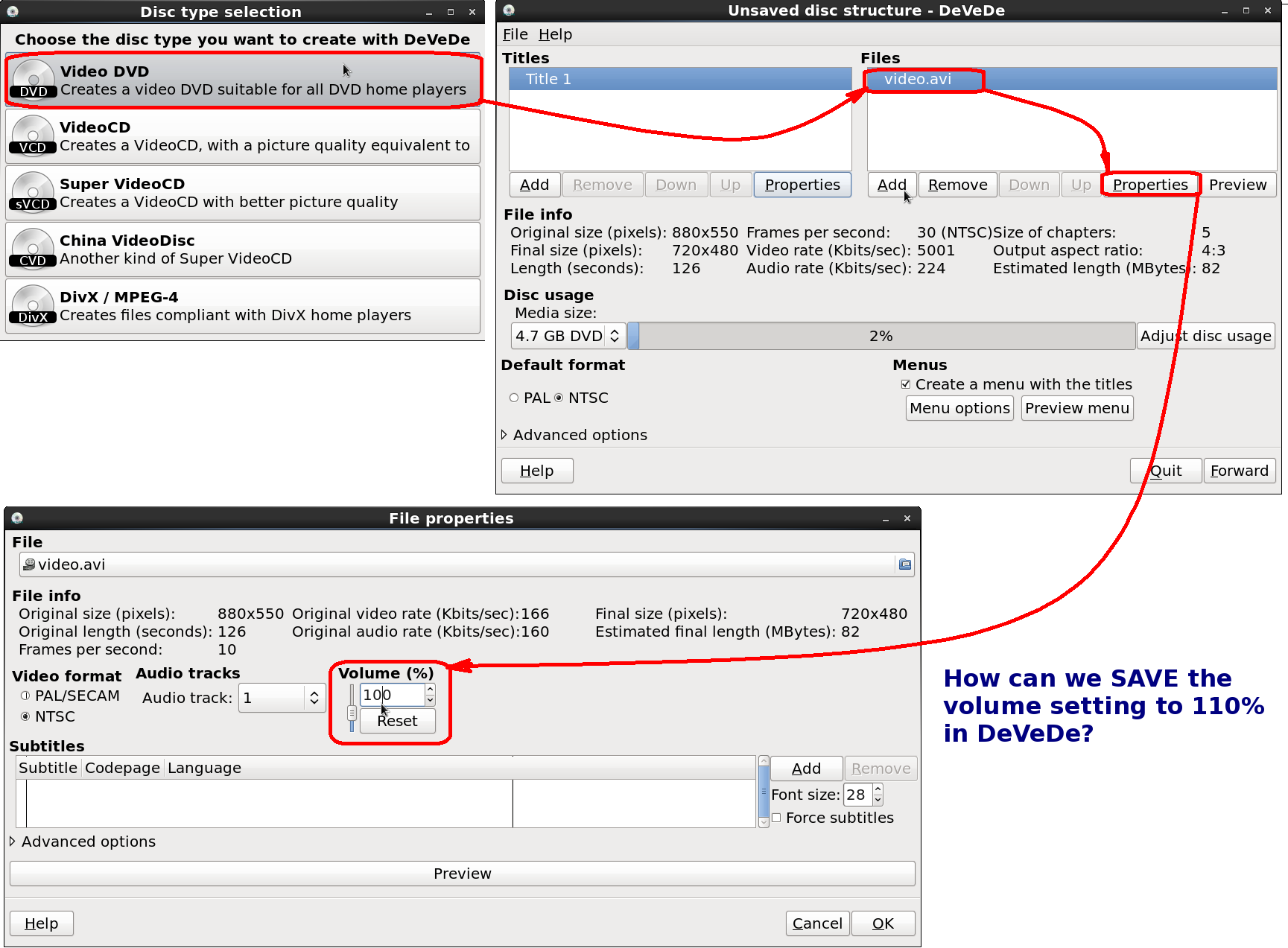Confirm File properties with OK
The height and width of the screenshot is (948, 1288).
tap(883, 923)
